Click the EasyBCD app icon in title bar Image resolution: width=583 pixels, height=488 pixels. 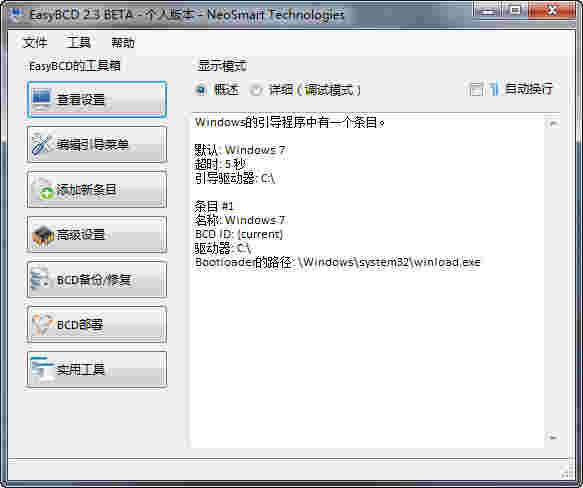17,14
